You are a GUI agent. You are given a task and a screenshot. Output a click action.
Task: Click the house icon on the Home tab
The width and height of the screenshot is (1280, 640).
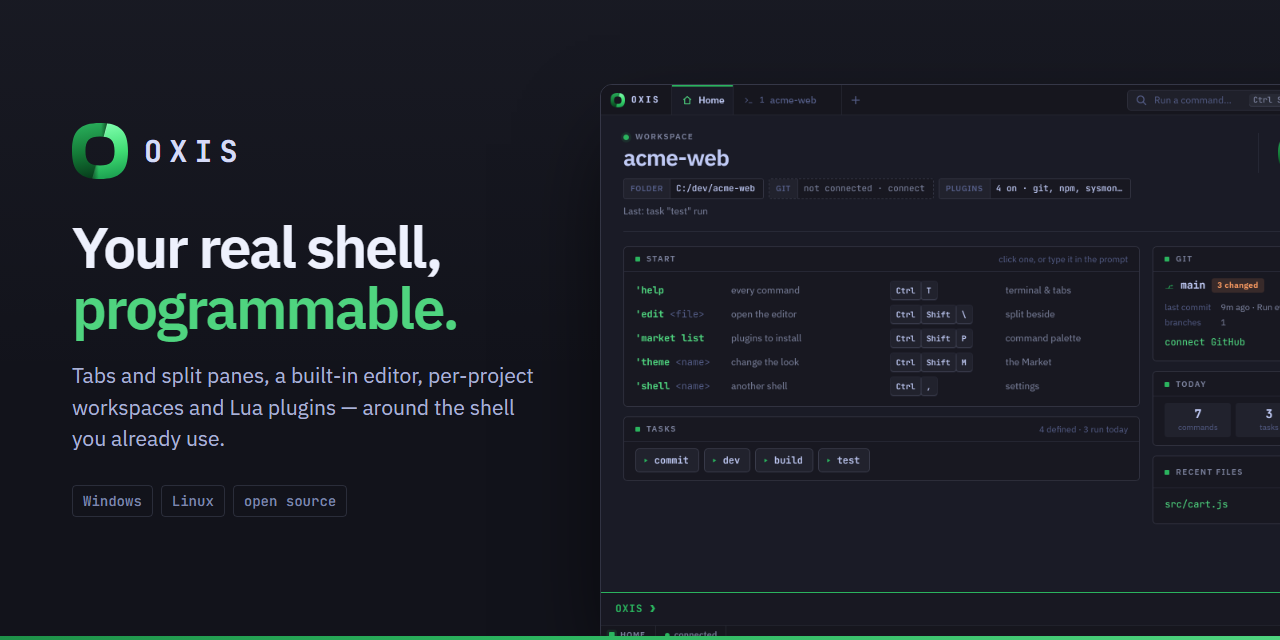[x=687, y=100]
